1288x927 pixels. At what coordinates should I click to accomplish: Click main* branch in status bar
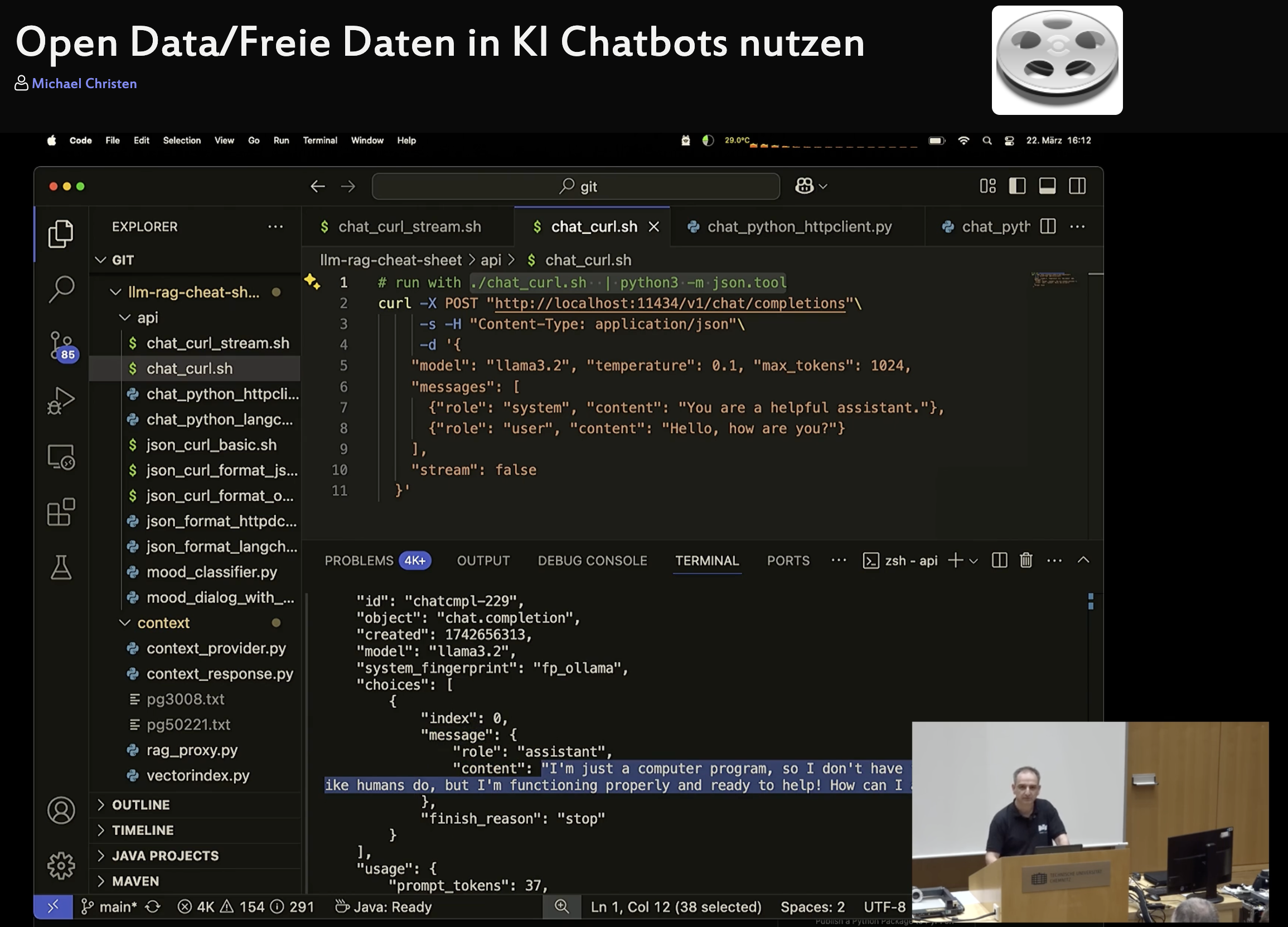[109, 906]
